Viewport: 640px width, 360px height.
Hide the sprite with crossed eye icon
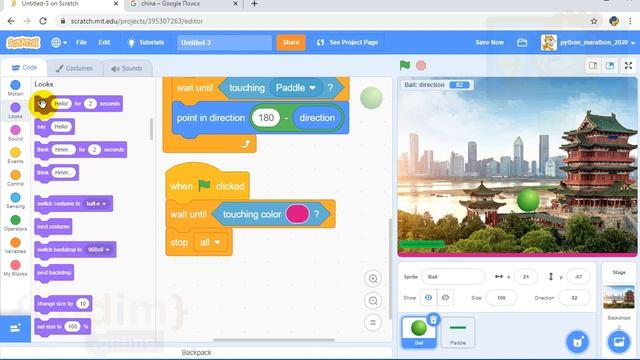click(x=445, y=298)
